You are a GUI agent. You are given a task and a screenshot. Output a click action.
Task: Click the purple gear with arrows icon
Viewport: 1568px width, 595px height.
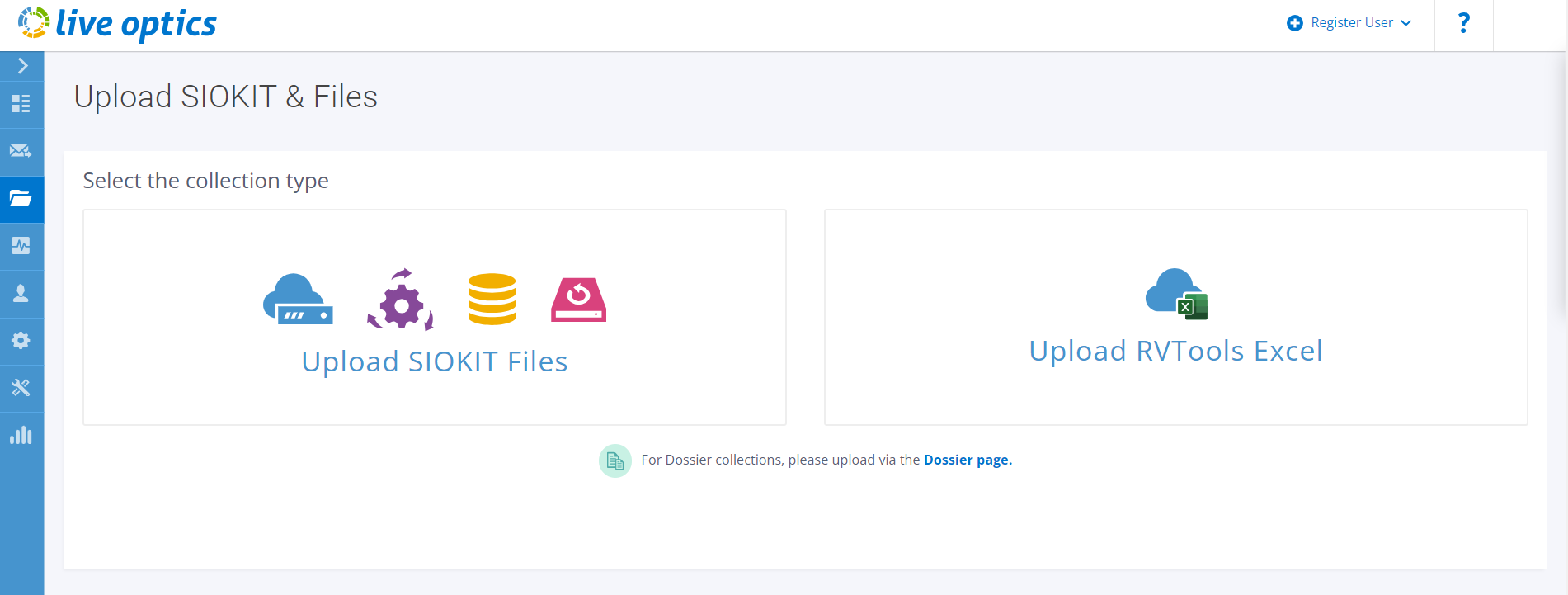click(x=401, y=300)
